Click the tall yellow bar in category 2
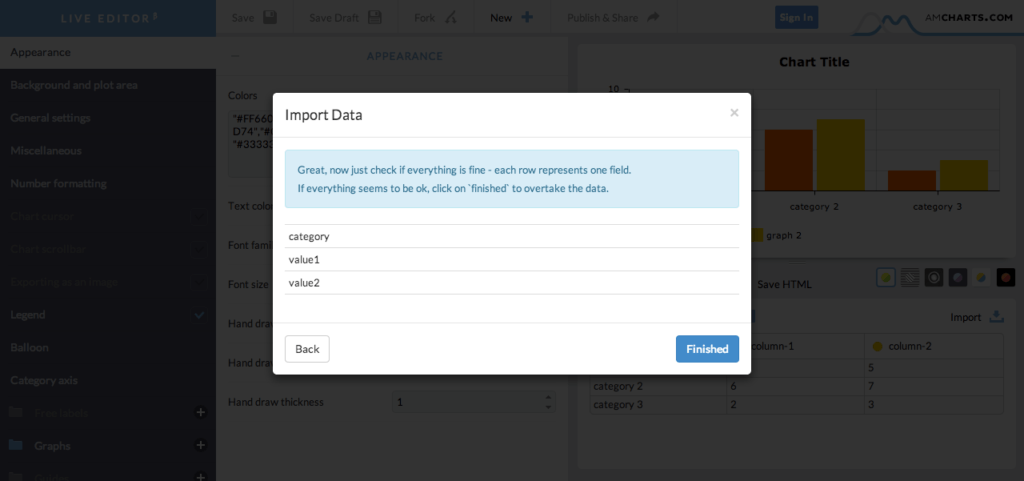Image resolution: width=1024 pixels, height=481 pixels. (840, 155)
